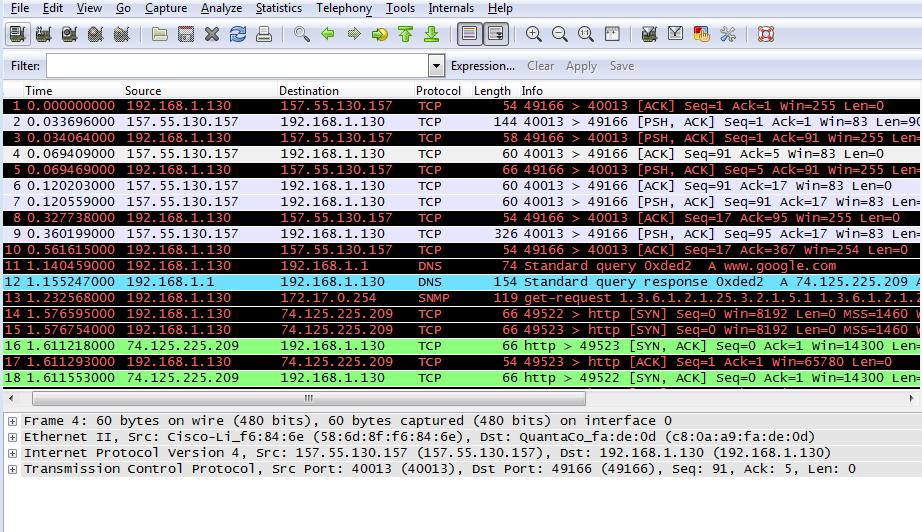The image size is (922, 532).
Task: Open the capture options icon
Action: pyautogui.click(x=44, y=34)
